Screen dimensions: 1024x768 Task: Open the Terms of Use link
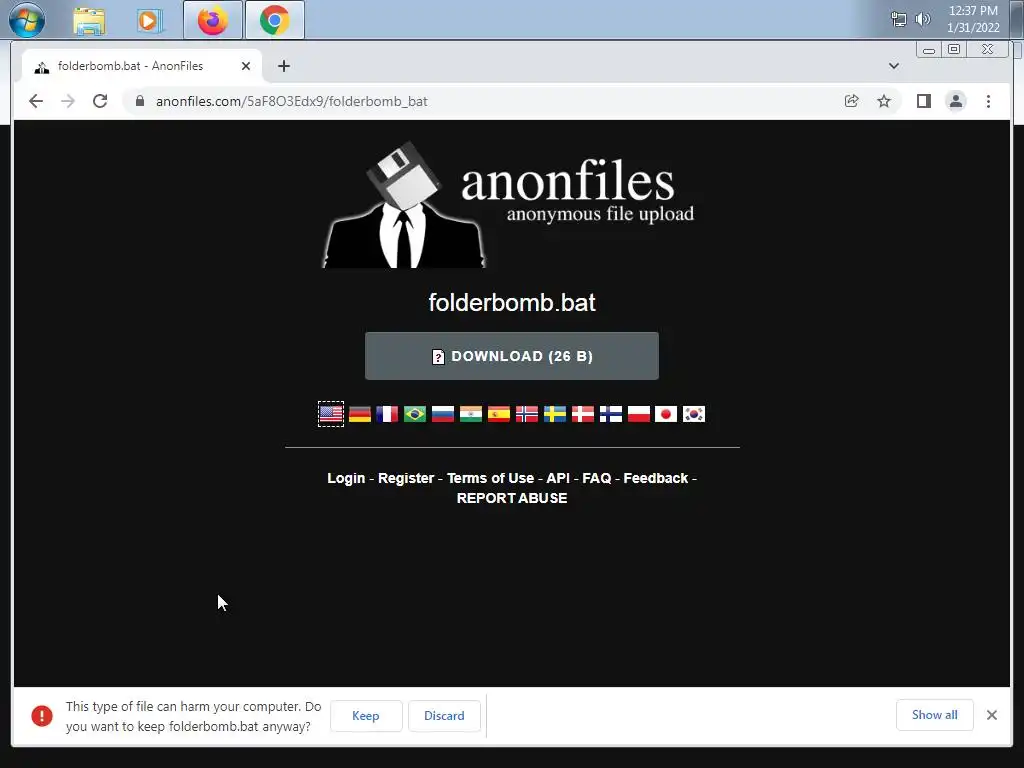pos(490,478)
